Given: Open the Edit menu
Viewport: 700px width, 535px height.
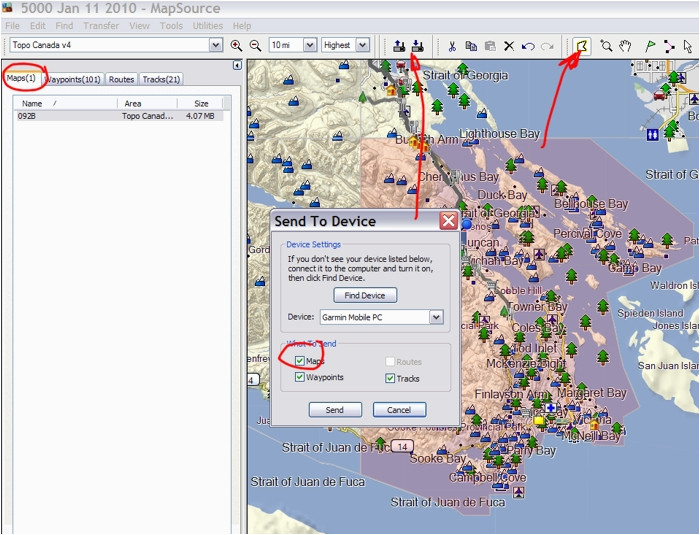Looking at the screenshot, I should tap(38, 26).
